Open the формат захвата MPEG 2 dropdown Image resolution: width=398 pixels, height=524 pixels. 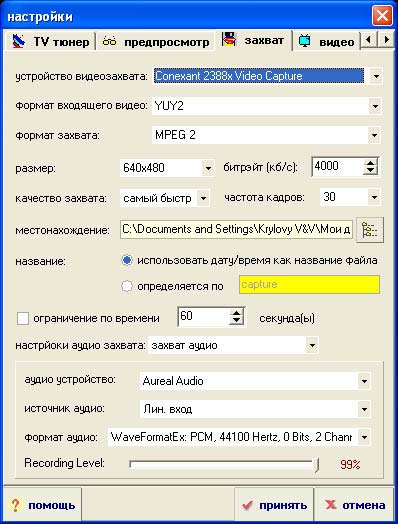click(x=375, y=135)
